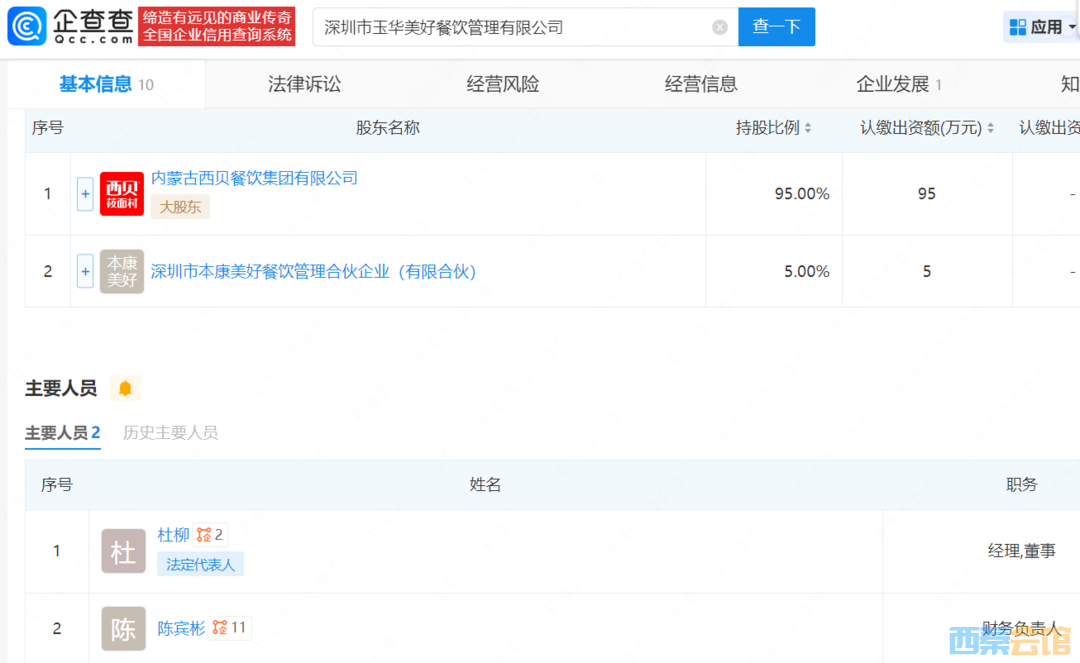
Task: Click the relation icon next to 陈宾彬
Action: tap(220, 628)
